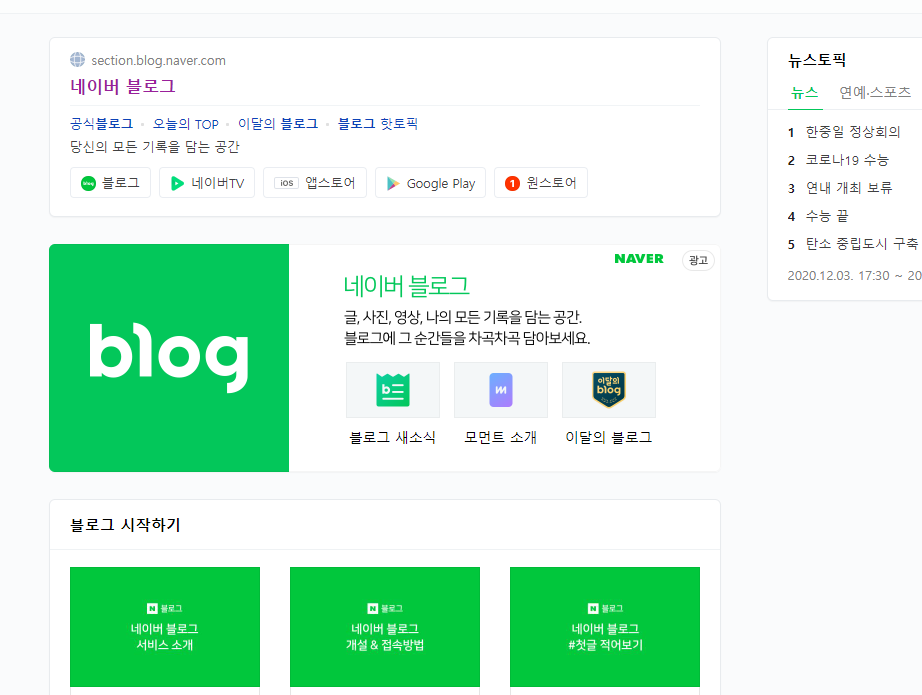Select the 뉴스 tab in 뉴스토픽
This screenshot has height=695, width=922.
click(x=804, y=93)
